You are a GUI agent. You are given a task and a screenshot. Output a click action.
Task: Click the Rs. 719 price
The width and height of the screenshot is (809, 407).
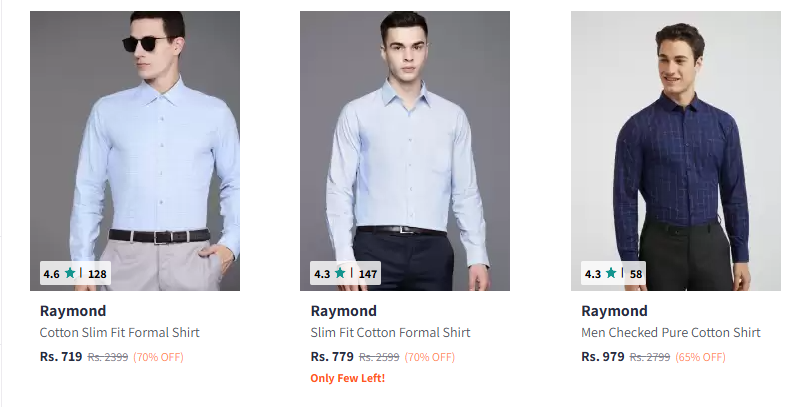(61, 356)
